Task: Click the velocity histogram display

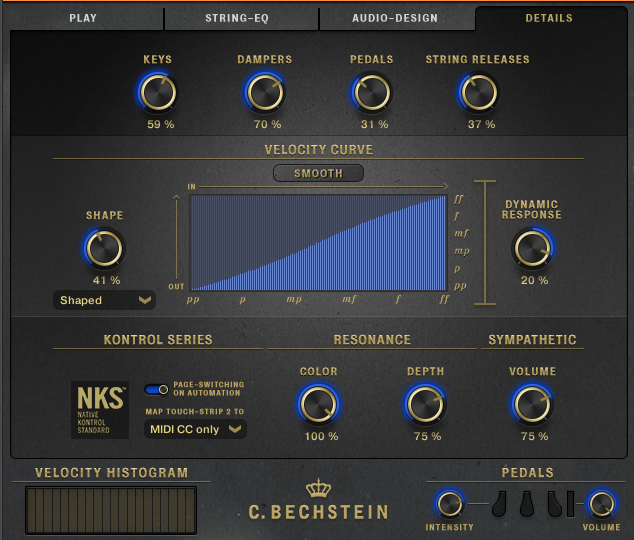Action: click(x=111, y=510)
